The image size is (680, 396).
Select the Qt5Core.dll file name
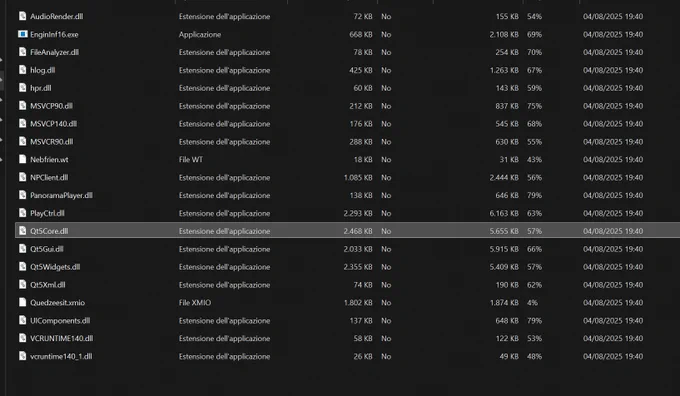click(49, 231)
